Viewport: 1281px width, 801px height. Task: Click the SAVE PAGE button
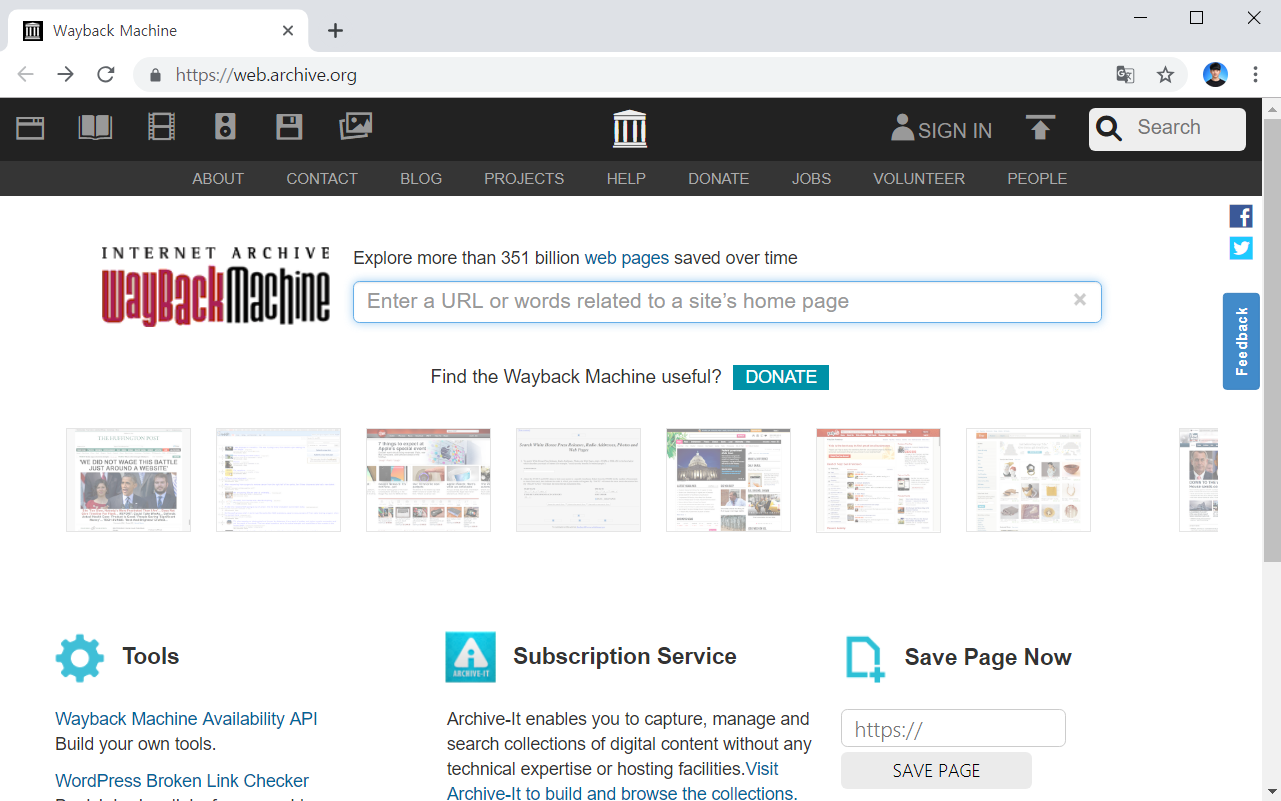pos(936,770)
